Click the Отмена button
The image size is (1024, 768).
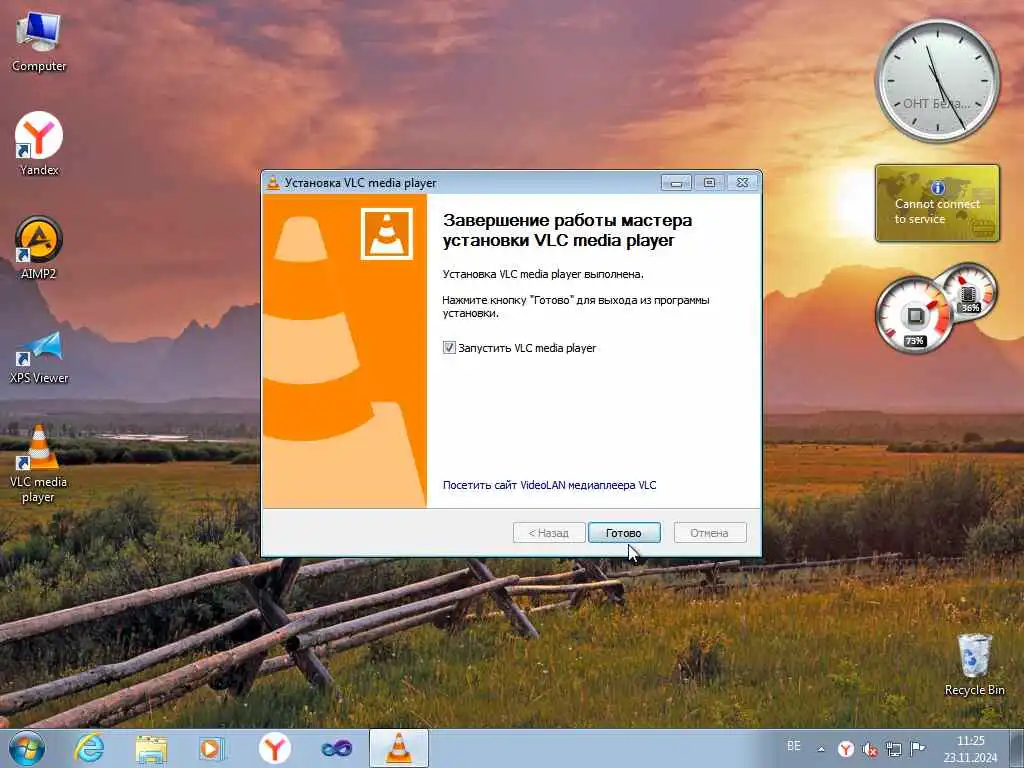(709, 533)
